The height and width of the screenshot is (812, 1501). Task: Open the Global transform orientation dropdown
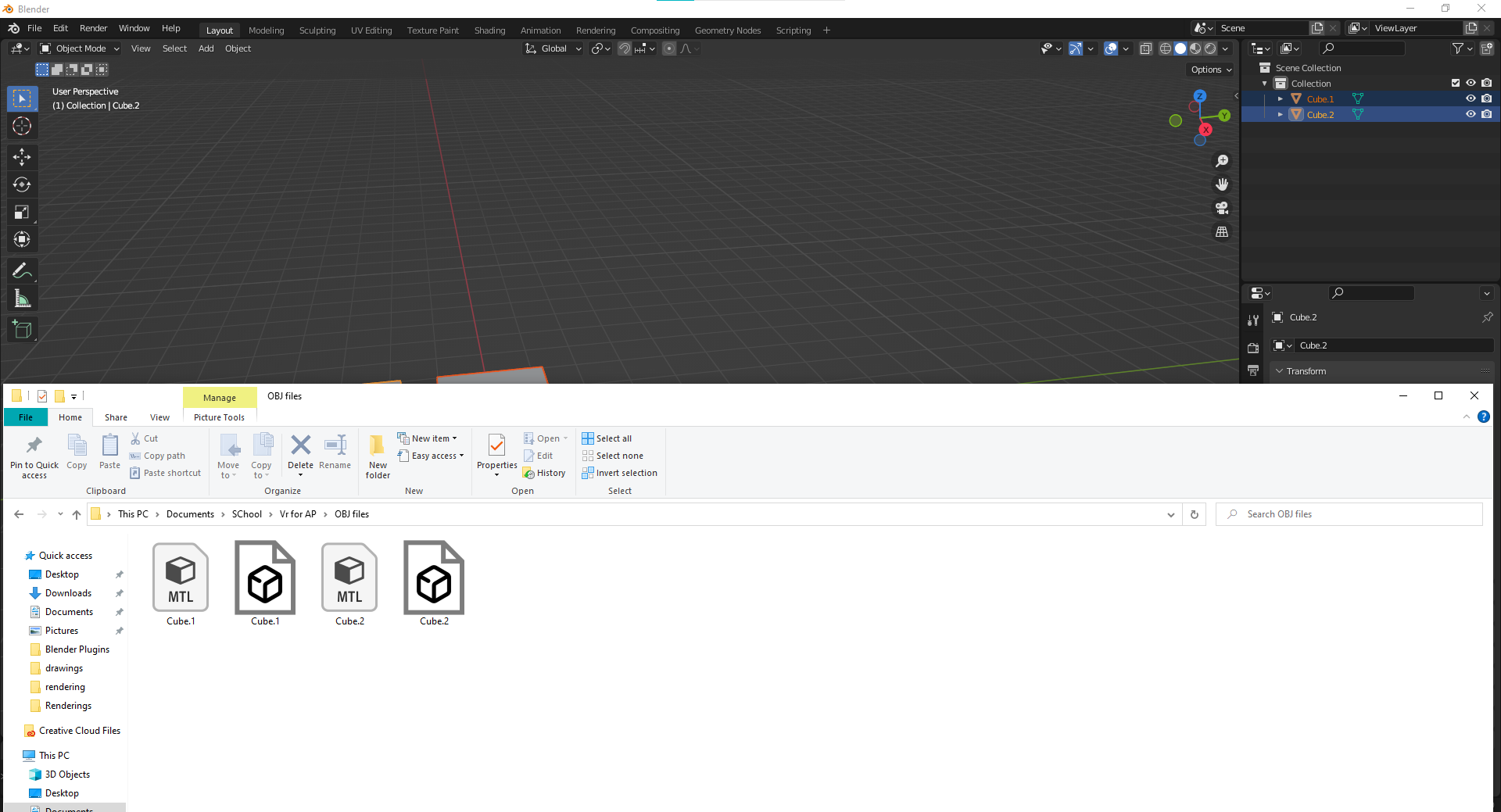[x=553, y=48]
